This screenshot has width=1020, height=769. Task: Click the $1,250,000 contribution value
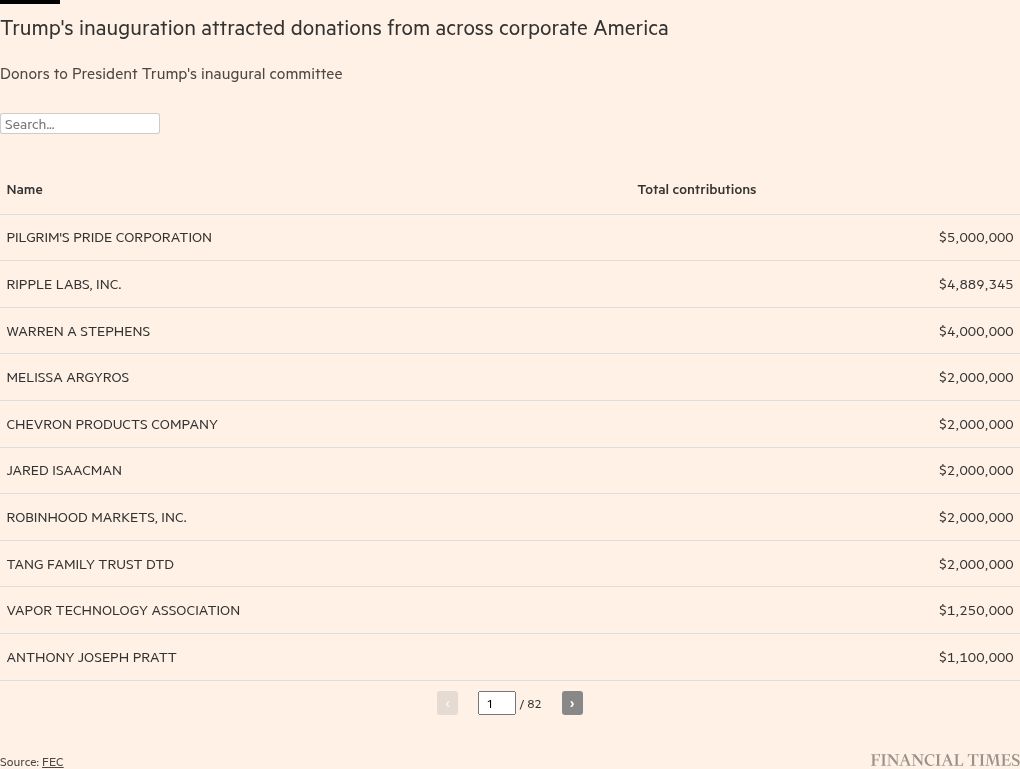click(x=976, y=610)
